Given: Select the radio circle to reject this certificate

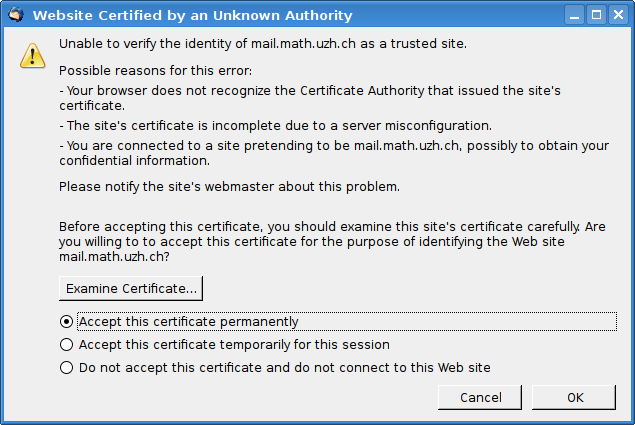Looking at the screenshot, I should pyautogui.click(x=66, y=368).
